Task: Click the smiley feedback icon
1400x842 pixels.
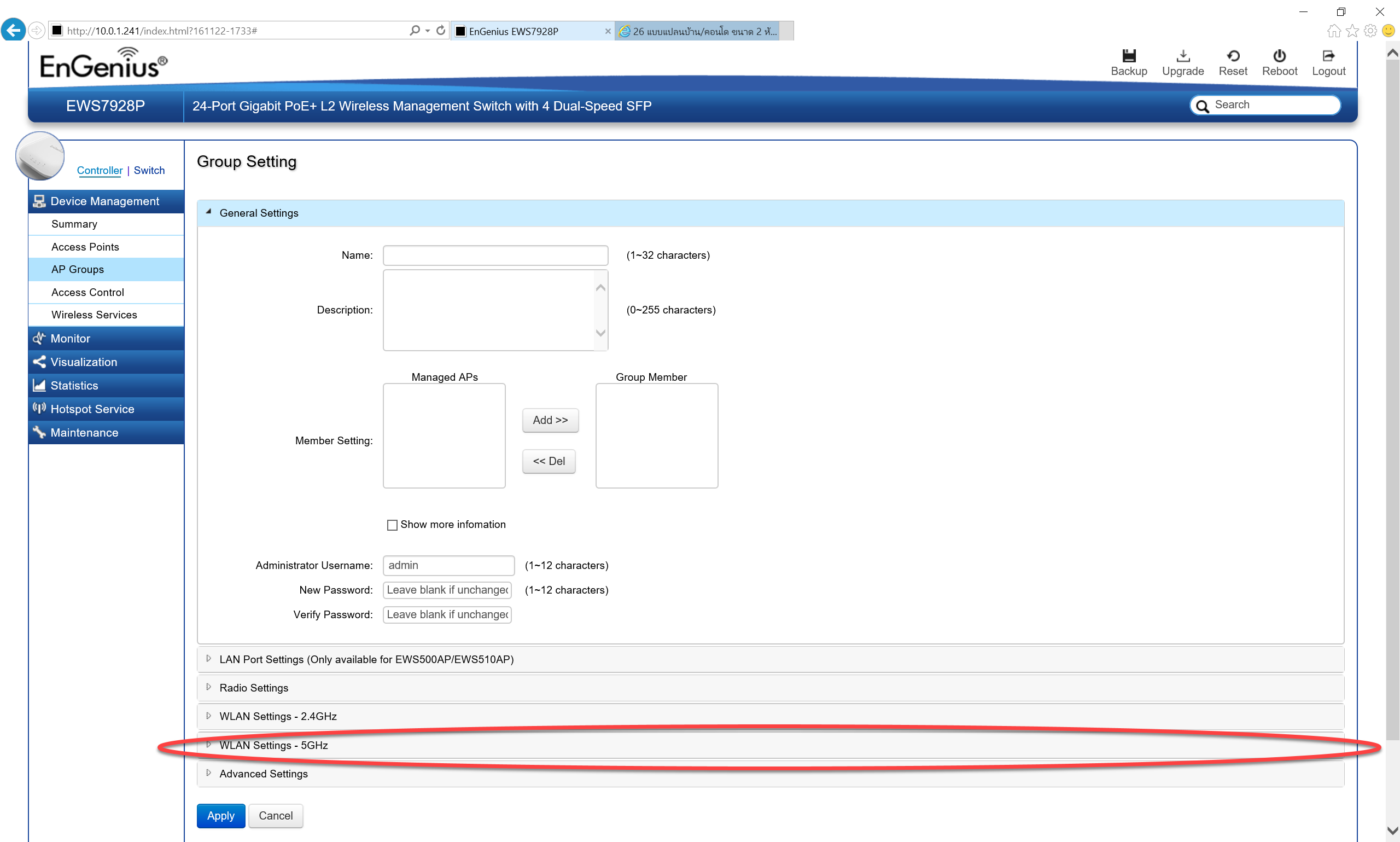Action: (1388, 31)
